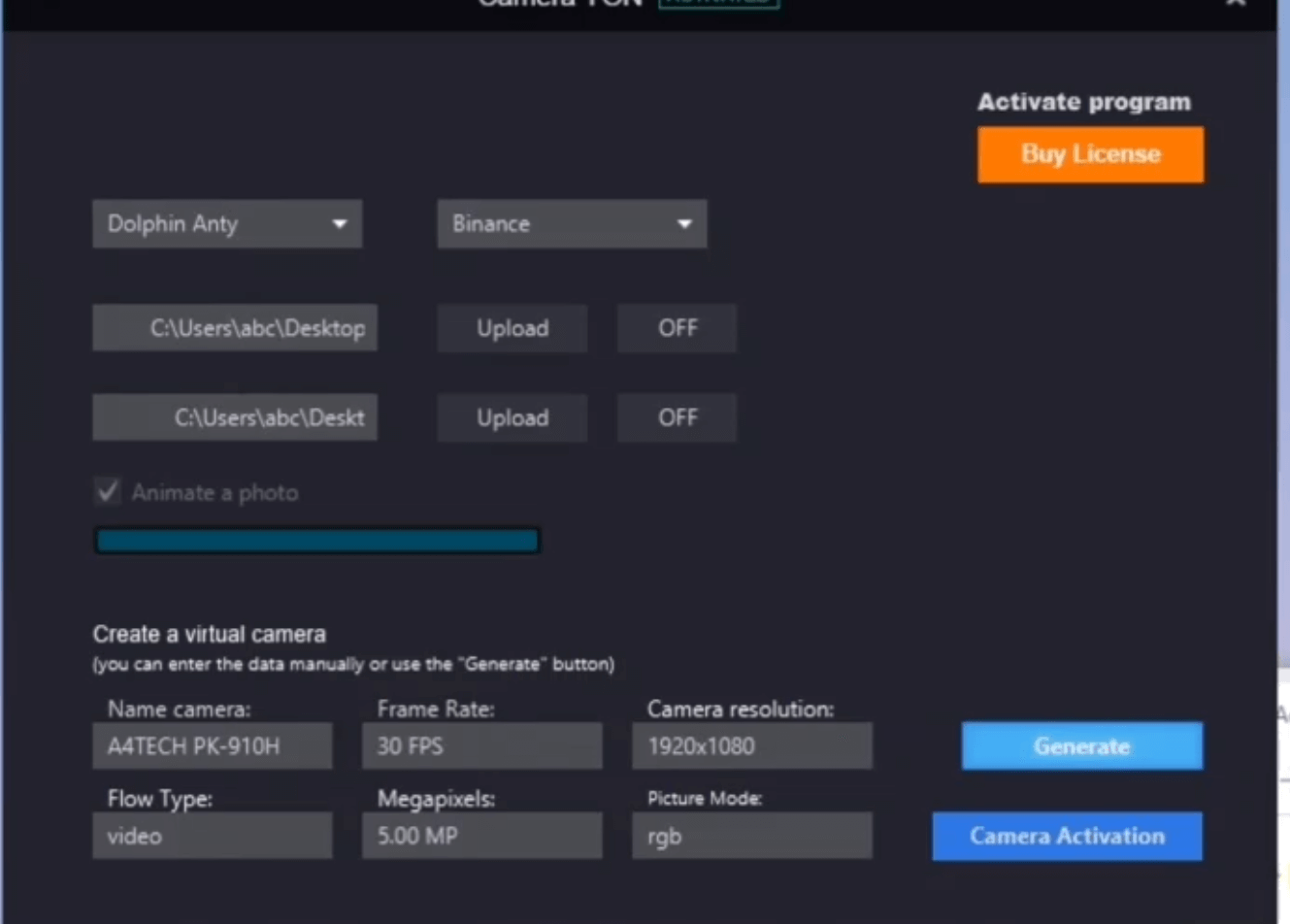Select the Flow Type field
The image size is (1290, 924).
(x=212, y=836)
